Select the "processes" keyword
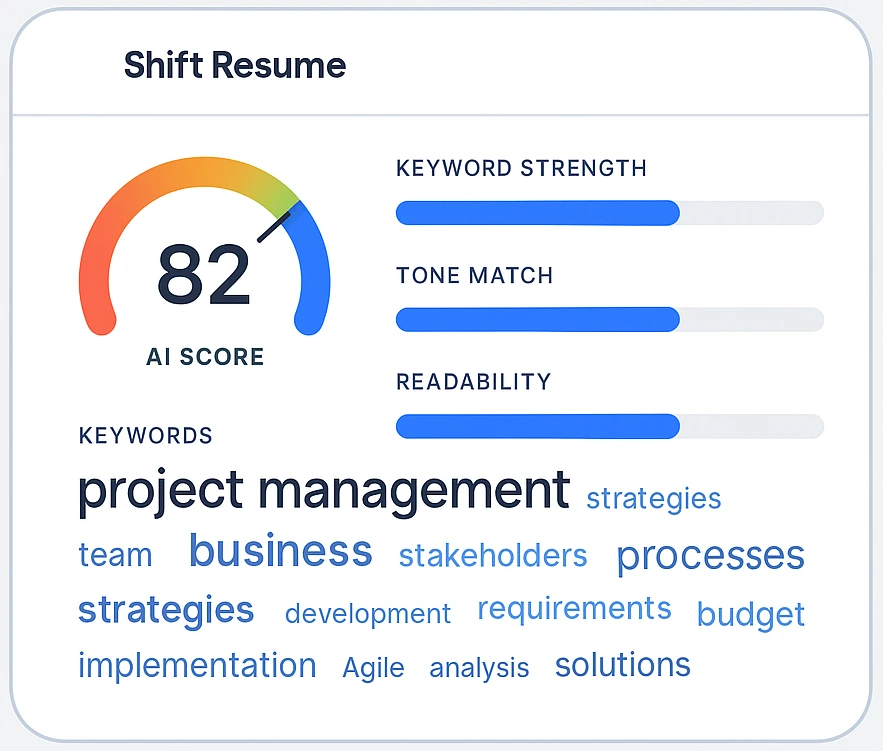This screenshot has width=883, height=751. click(x=710, y=555)
